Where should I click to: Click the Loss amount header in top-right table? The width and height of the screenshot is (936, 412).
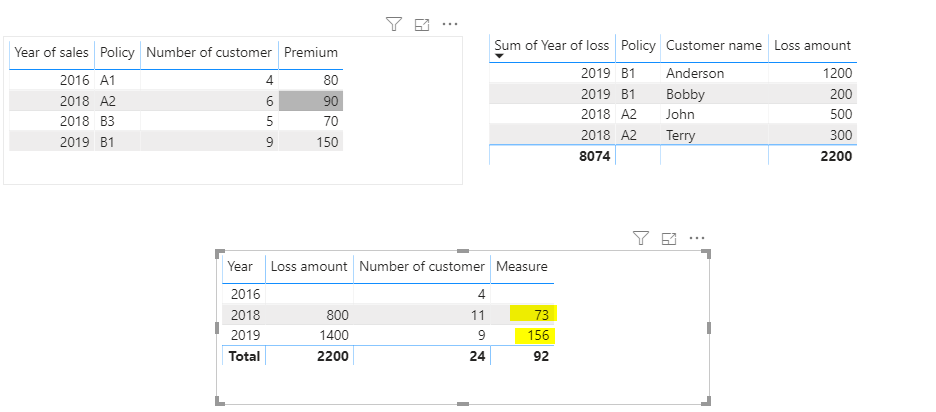click(x=812, y=45)
